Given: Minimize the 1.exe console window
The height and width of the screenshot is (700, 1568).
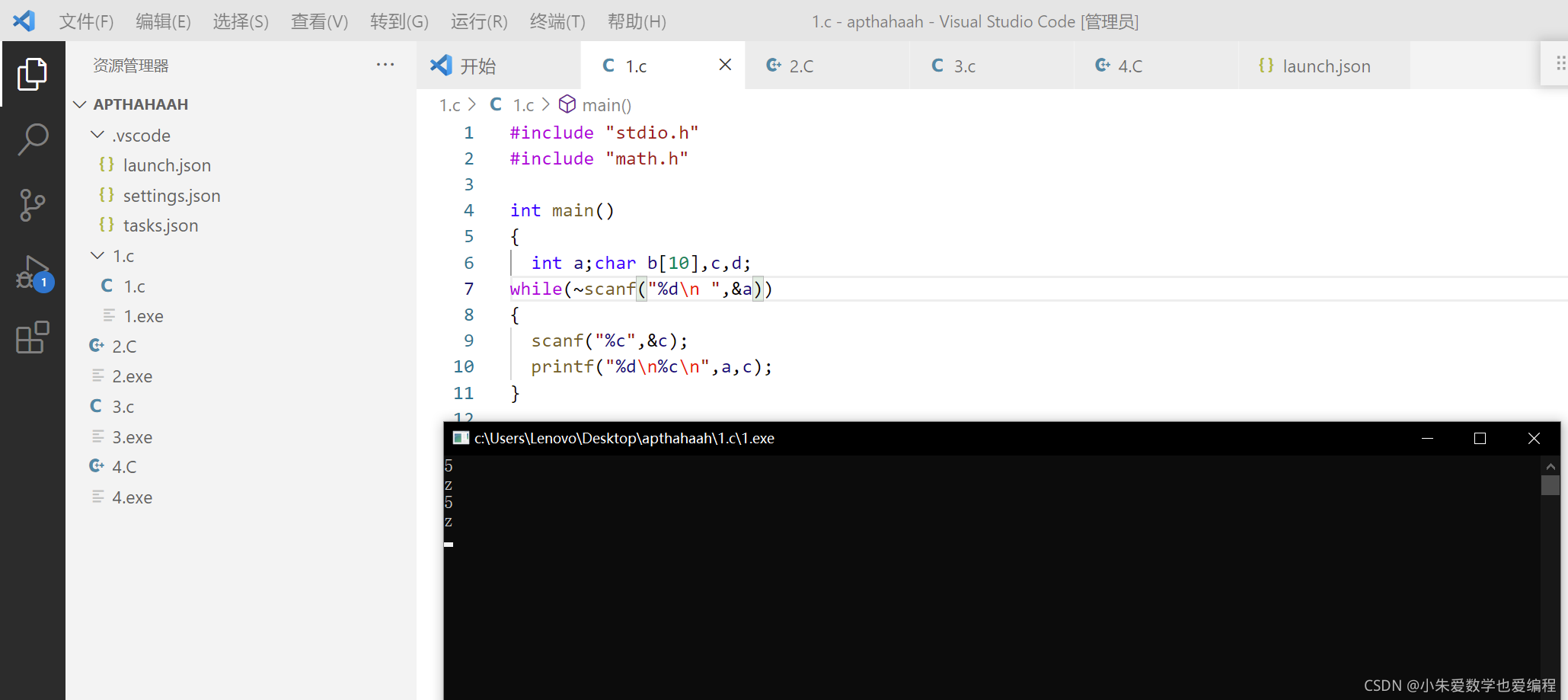Looking at the screenshot, I should pyautogui.click(x=1427, y=438).
